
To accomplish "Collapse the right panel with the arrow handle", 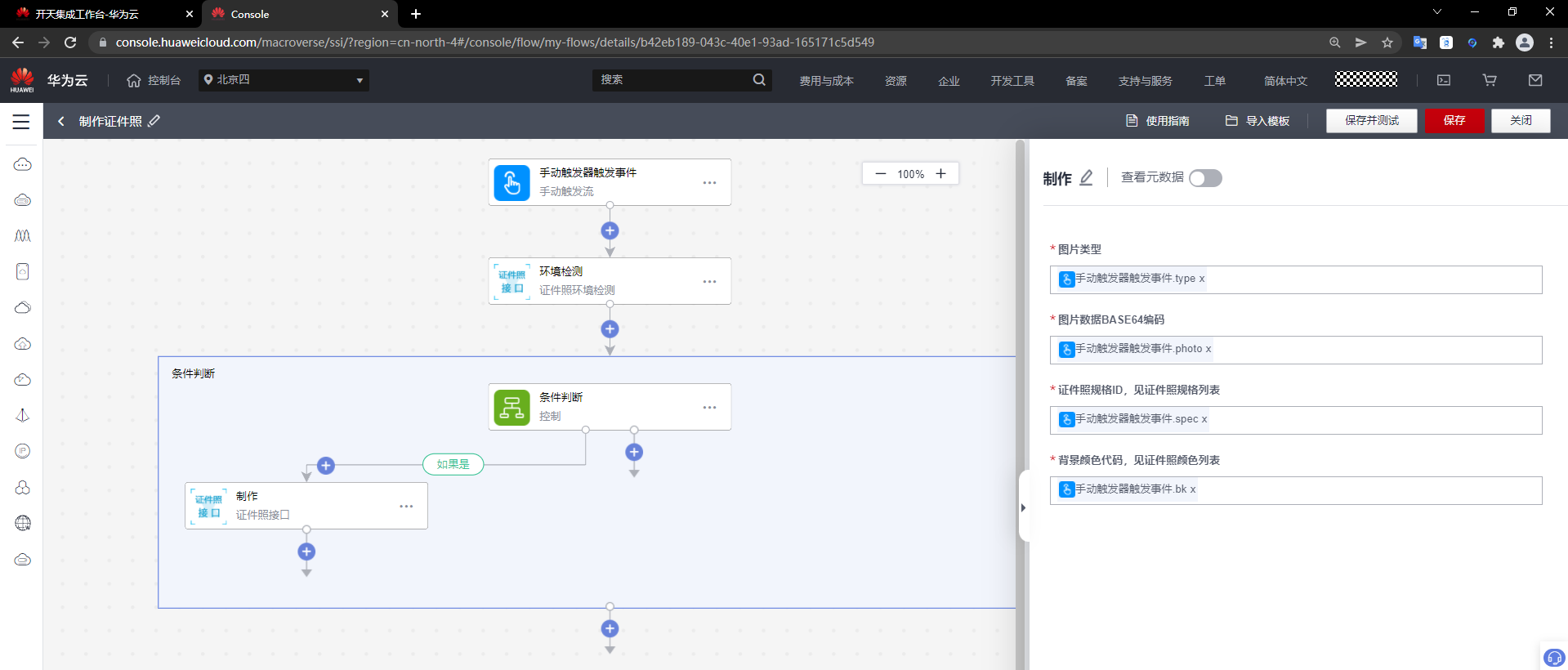I will pos(1023,507).
